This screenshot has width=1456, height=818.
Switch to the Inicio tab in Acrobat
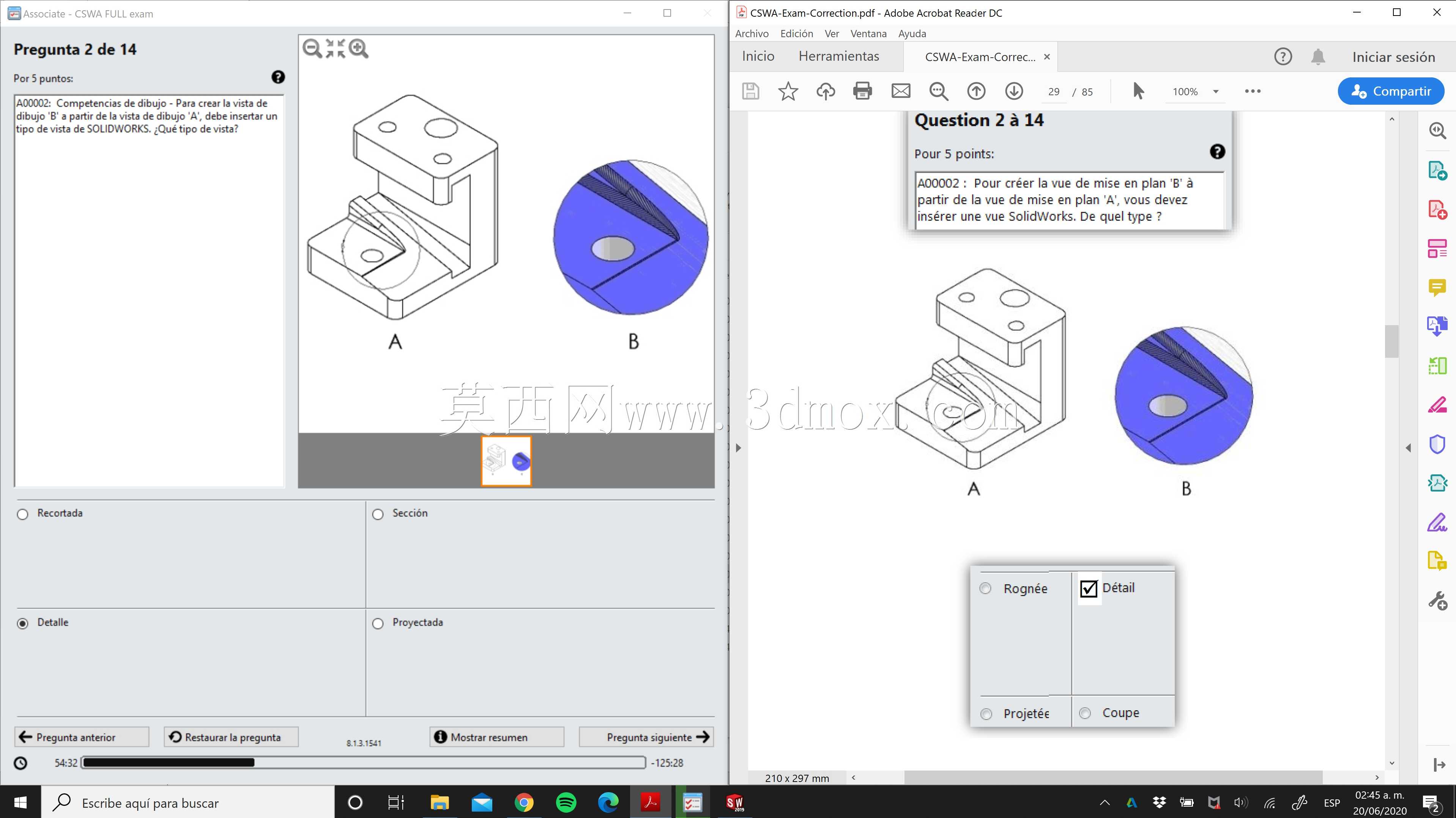coord(758,56)
